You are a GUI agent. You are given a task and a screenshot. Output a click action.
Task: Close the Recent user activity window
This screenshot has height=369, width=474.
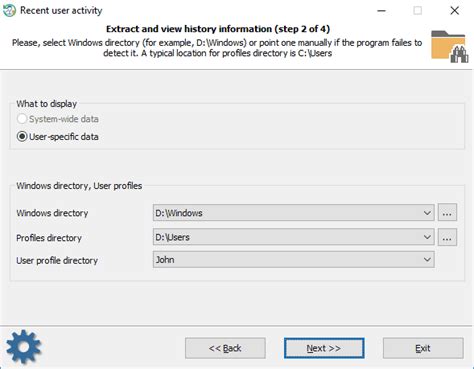click(455, 11)
